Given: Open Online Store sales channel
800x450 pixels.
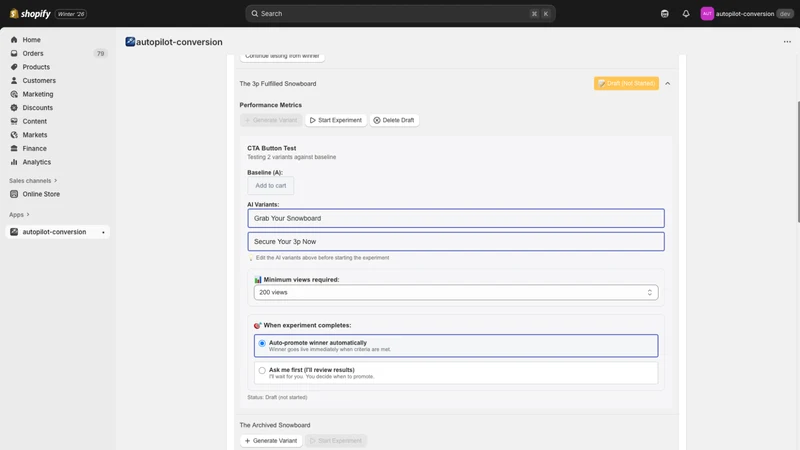Looking at the screenshot, I should (41, 194).
